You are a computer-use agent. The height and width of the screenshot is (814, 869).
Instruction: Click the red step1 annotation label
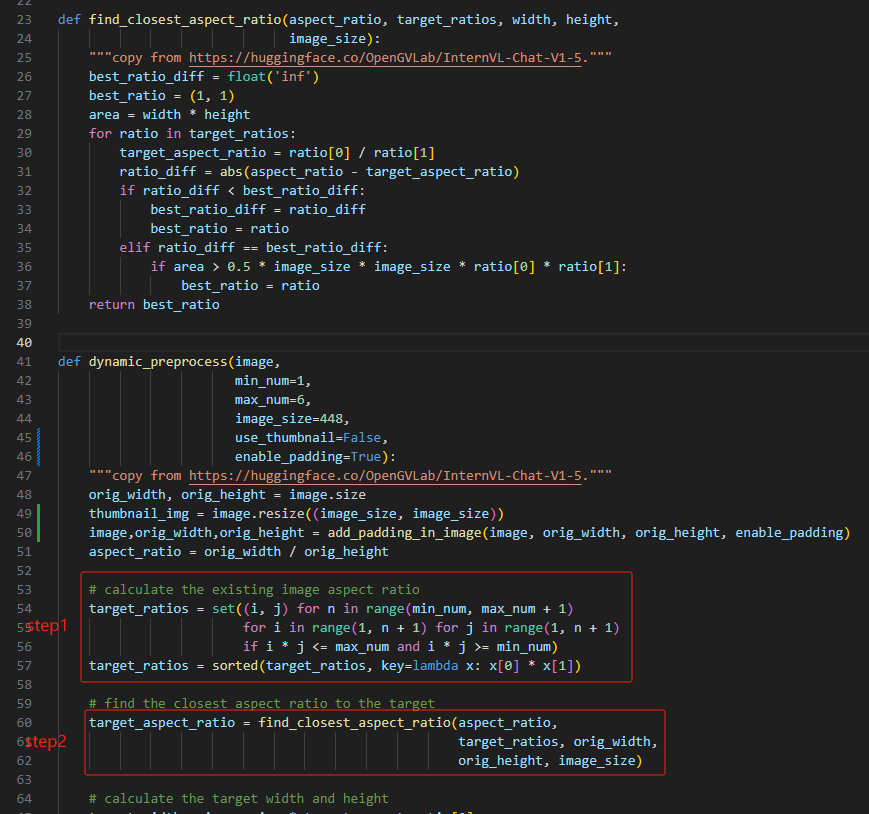[x=43, y=627]
